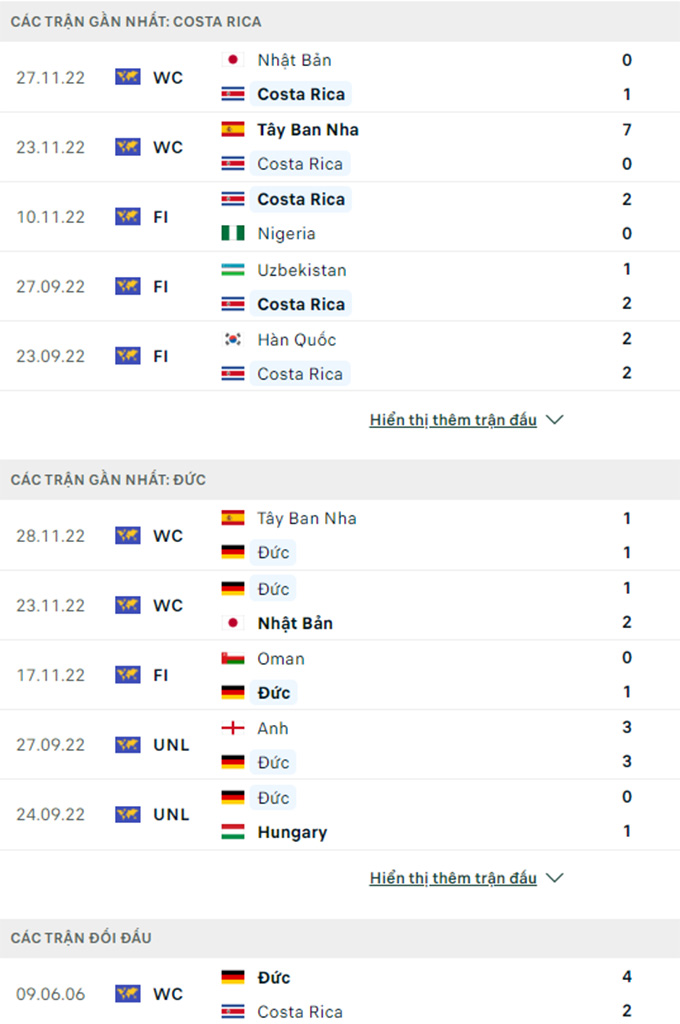Screen dimensions: 680x1024
Task: Click the Hungary team name
Action: click(292, 832)
